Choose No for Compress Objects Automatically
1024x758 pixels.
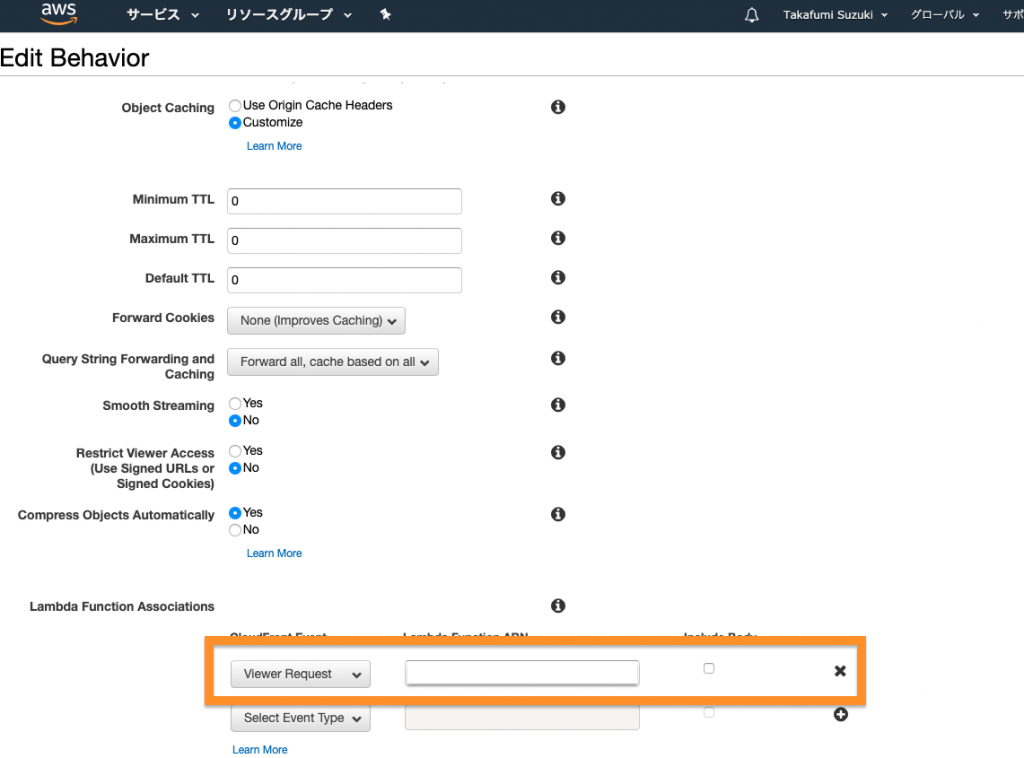(x=235, y=530)
